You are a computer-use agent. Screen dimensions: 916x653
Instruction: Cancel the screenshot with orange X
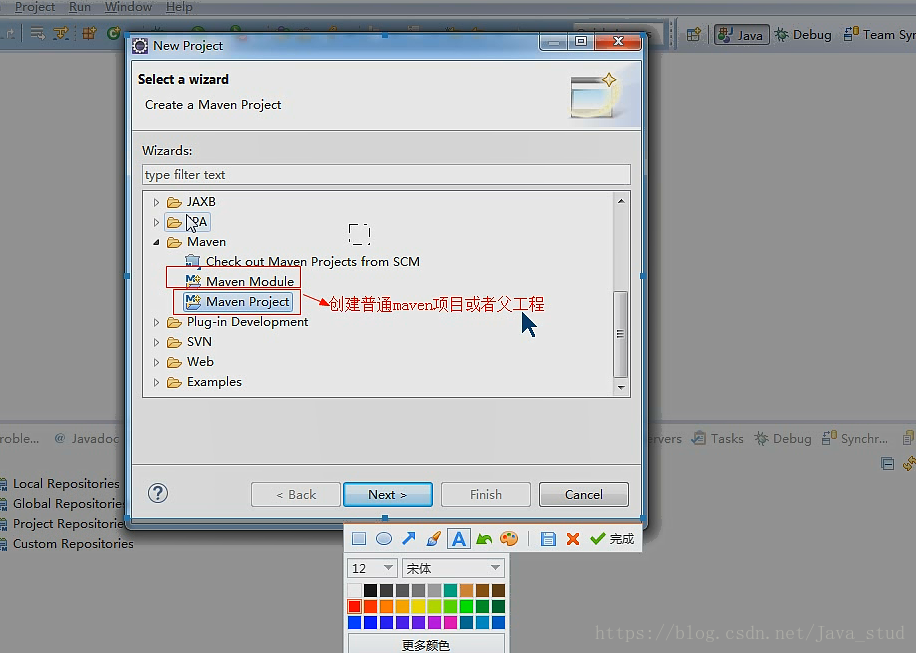click(573, 539)
